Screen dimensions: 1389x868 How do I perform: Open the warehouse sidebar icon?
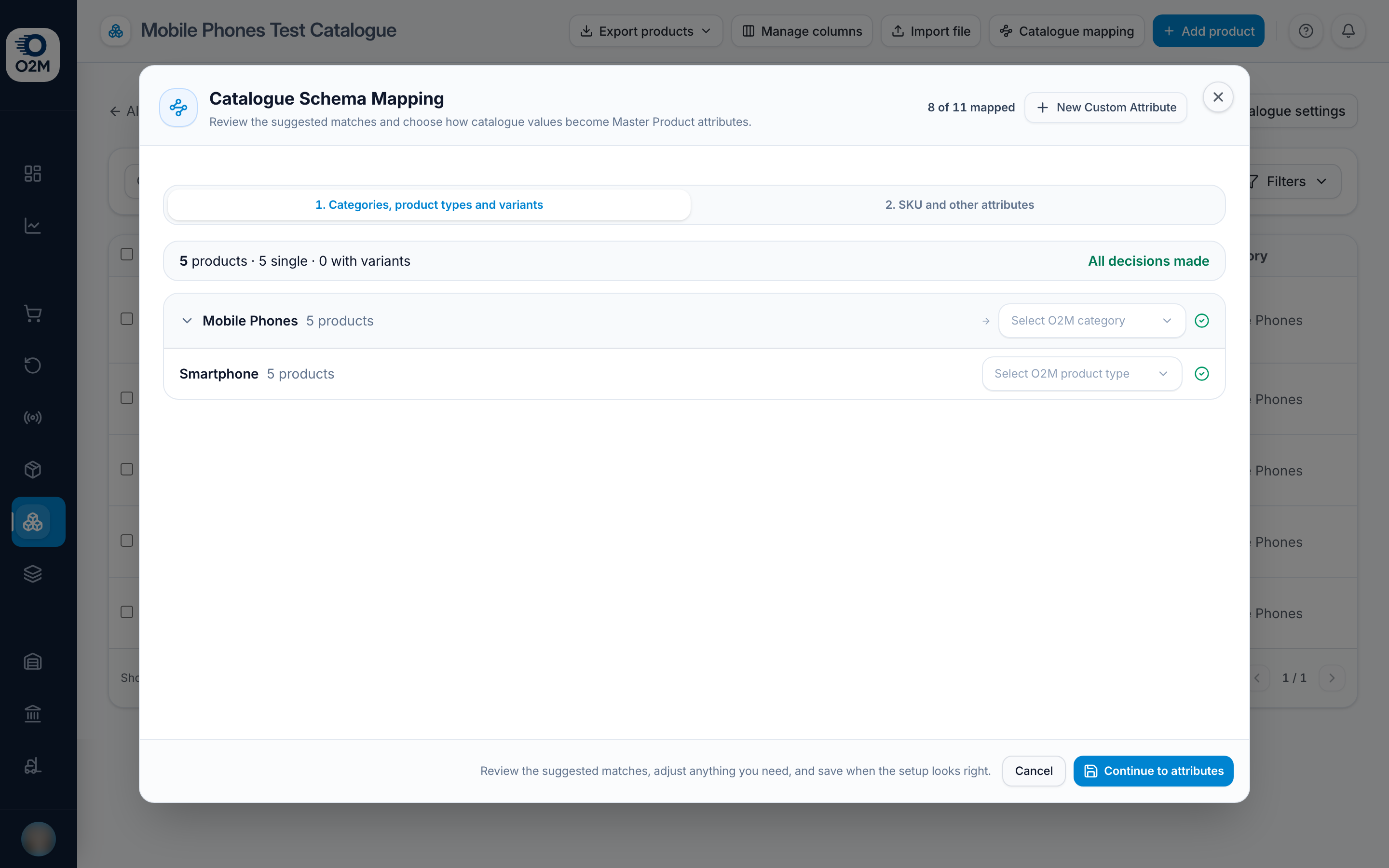(33, 661)
